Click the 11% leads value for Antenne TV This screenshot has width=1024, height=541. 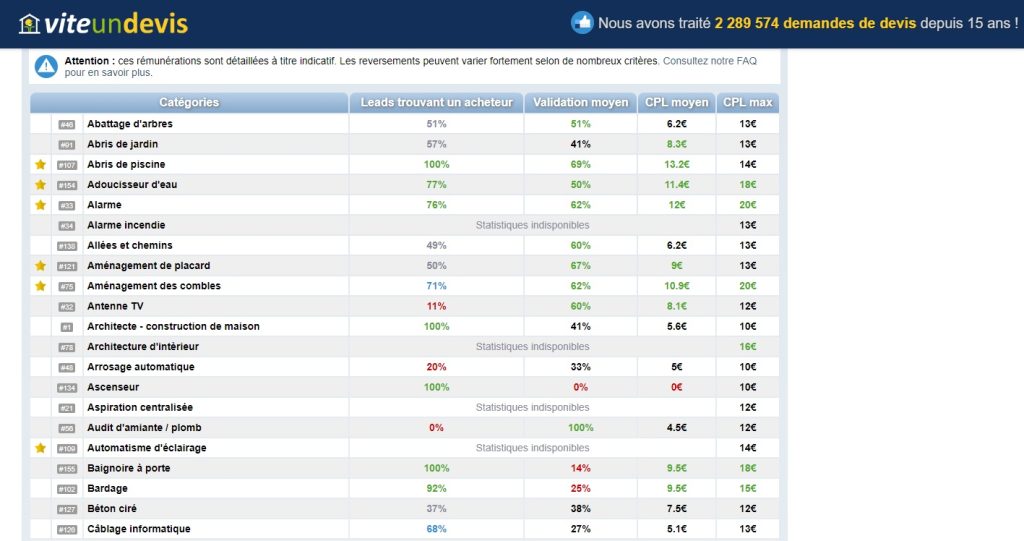click(436, 306)
